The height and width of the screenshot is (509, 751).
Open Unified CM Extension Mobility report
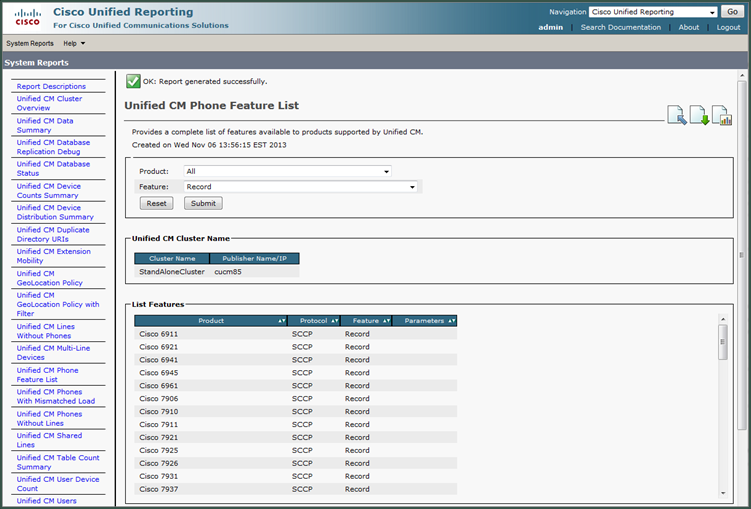[54, 256]
